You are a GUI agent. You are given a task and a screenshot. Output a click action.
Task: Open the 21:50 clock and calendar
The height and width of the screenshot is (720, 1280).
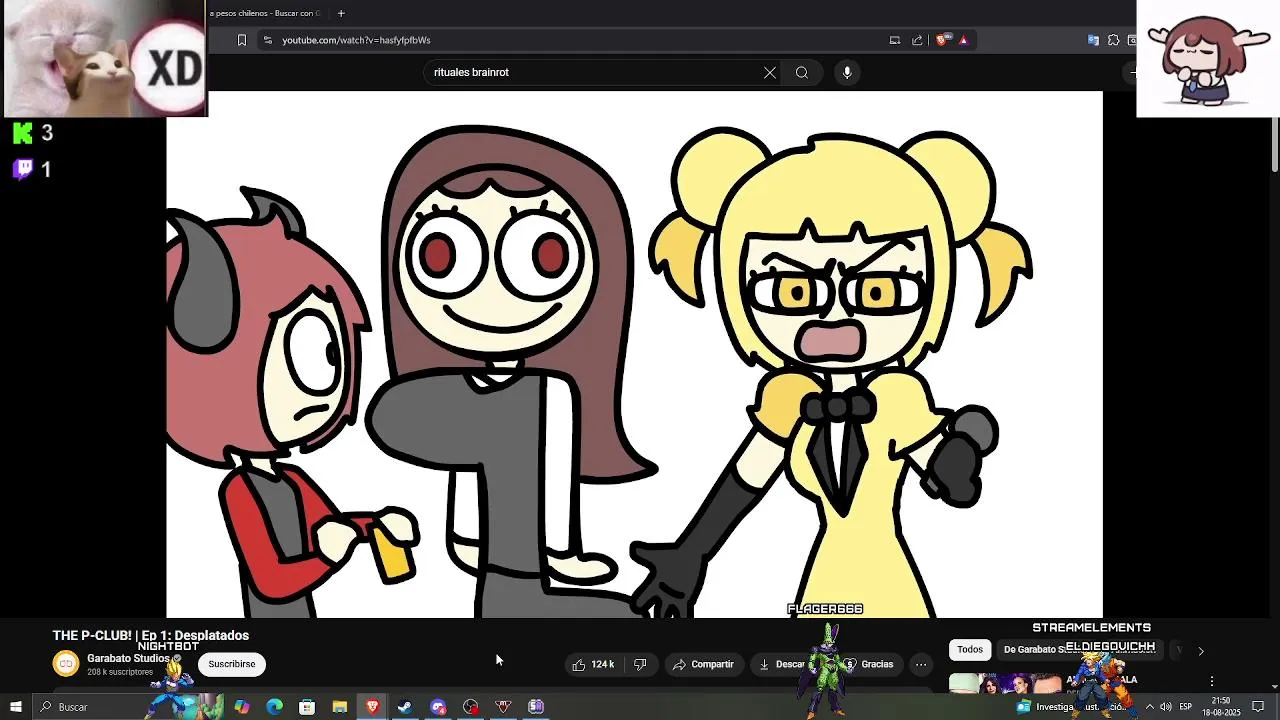tap(1220, 707)
